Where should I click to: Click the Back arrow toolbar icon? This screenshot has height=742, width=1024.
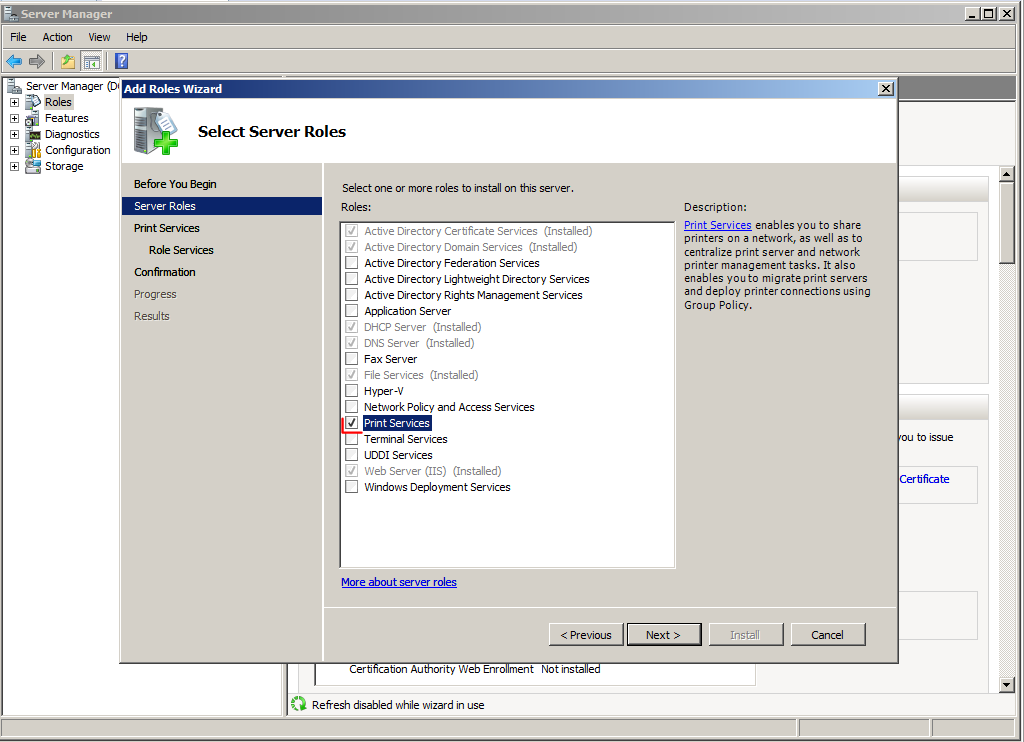(x=14, y=61)
